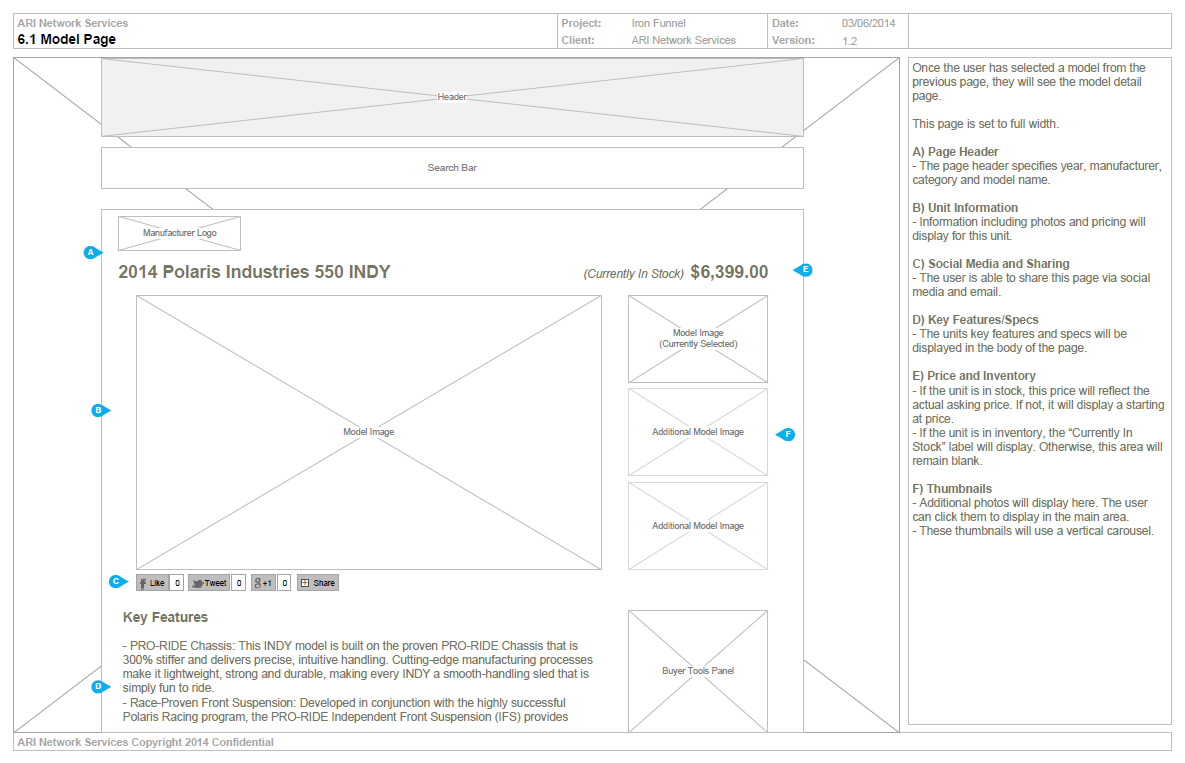Click the Tweet count box
Image resolution: width=1185 pixels, height=763 pixels.
pyautogui.click(x=238, y=582)
